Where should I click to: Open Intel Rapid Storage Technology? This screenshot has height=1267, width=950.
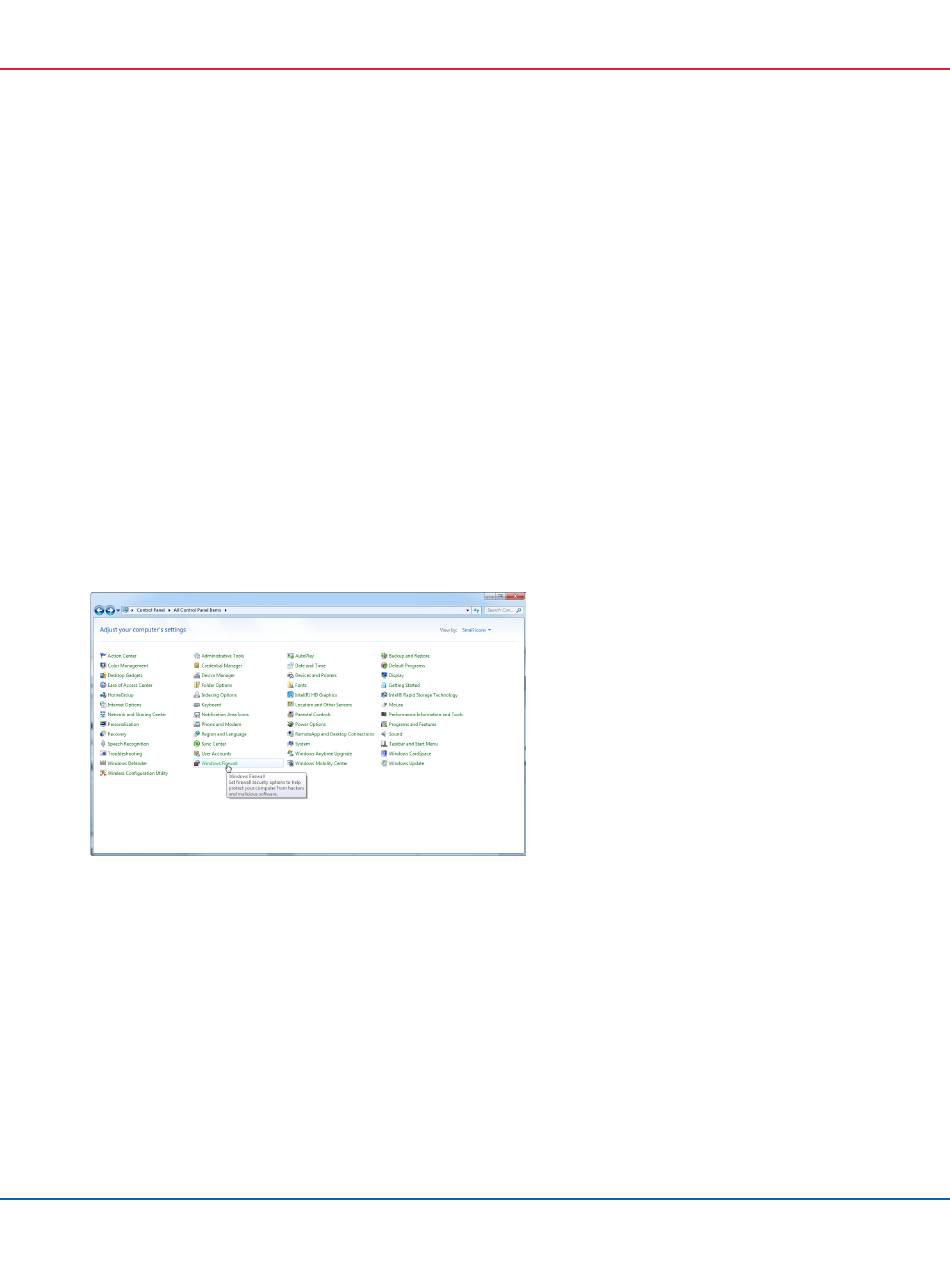click(x=419, y=695)
